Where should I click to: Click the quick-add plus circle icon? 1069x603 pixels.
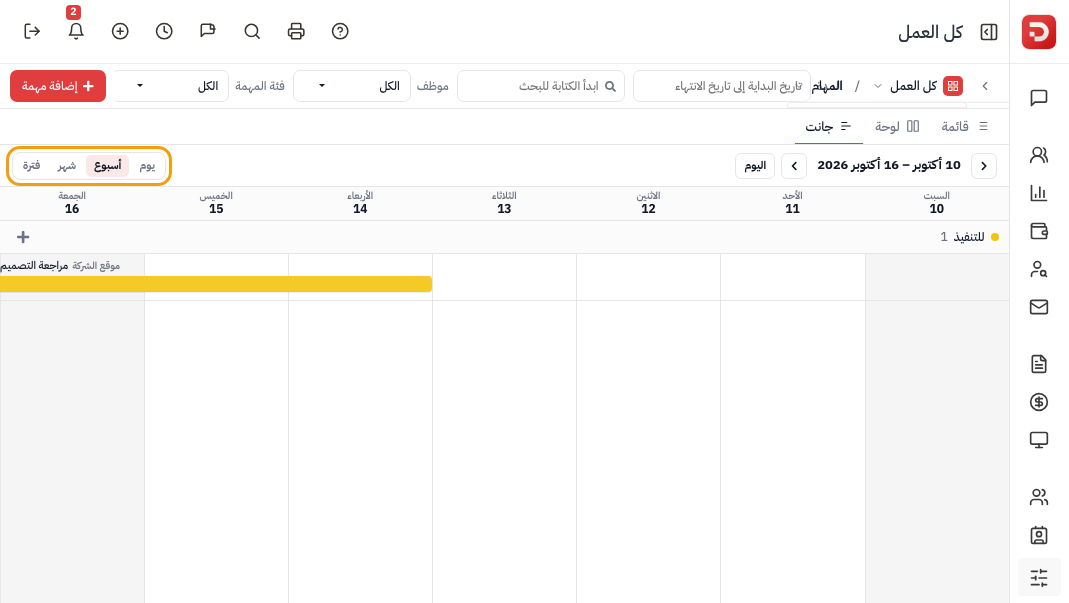tap(120, 31)
